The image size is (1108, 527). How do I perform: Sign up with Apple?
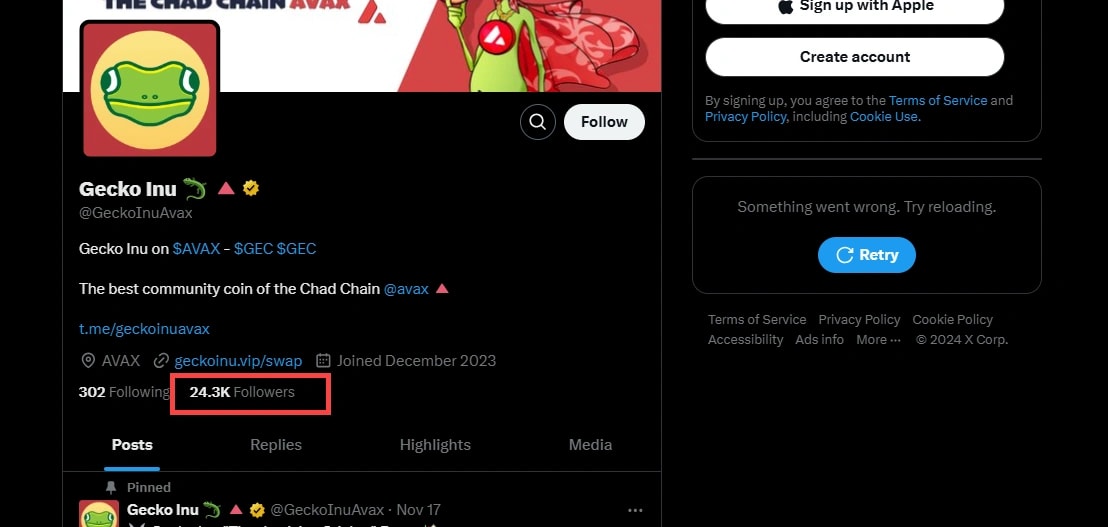point(854,6)
